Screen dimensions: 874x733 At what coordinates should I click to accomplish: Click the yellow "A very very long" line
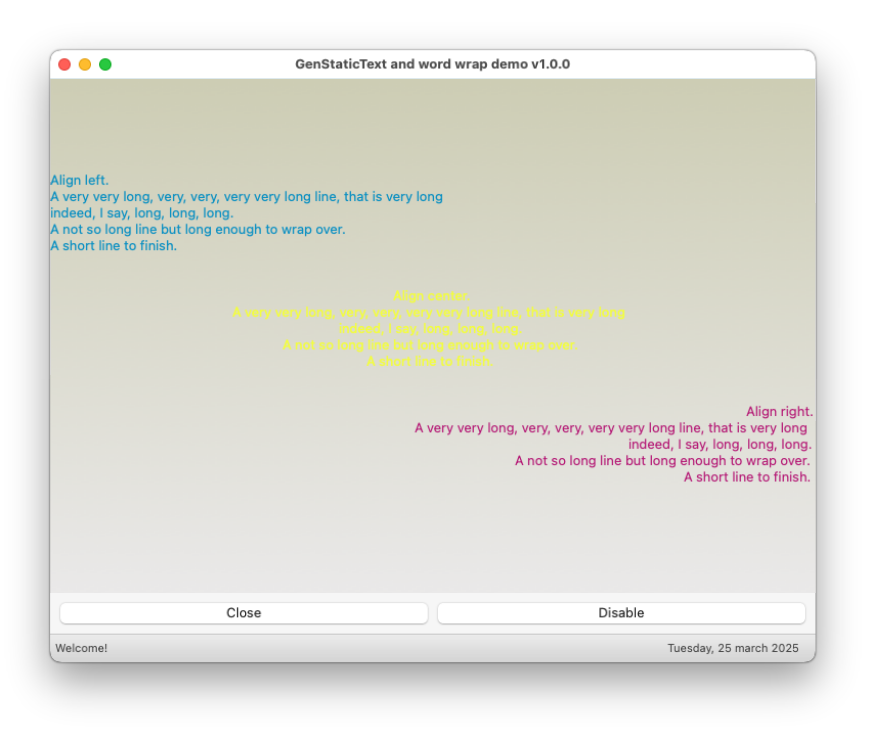coord(428,312)
